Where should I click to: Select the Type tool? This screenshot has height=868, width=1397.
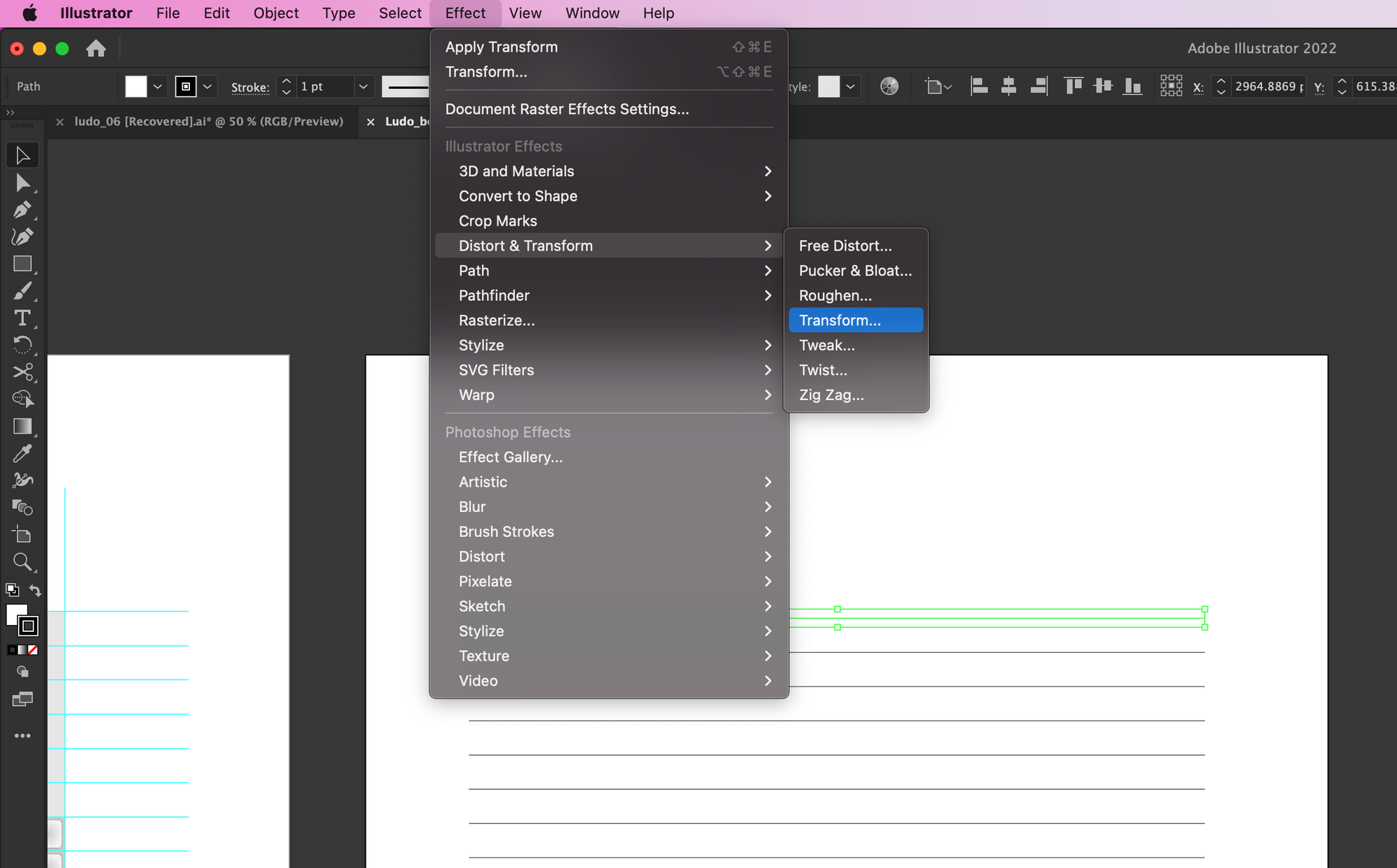tap(22, 318)
